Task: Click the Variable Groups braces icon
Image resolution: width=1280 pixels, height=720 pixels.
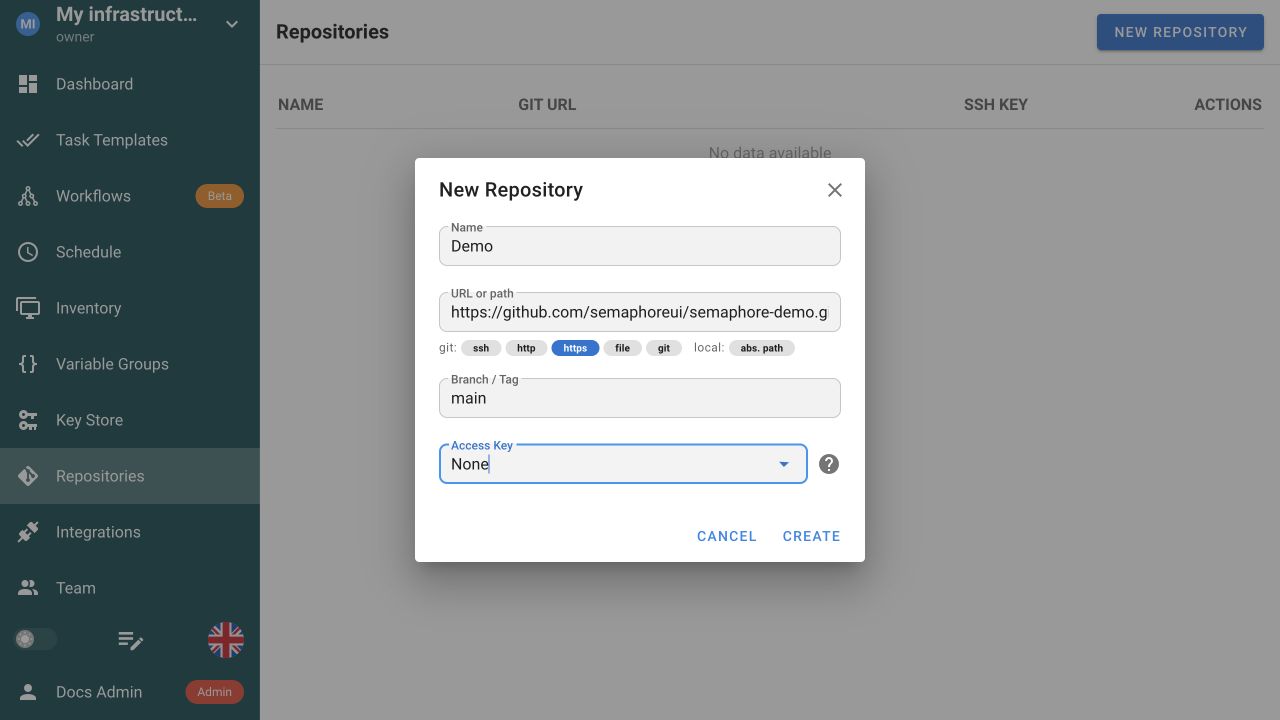Action: point(28,364)
